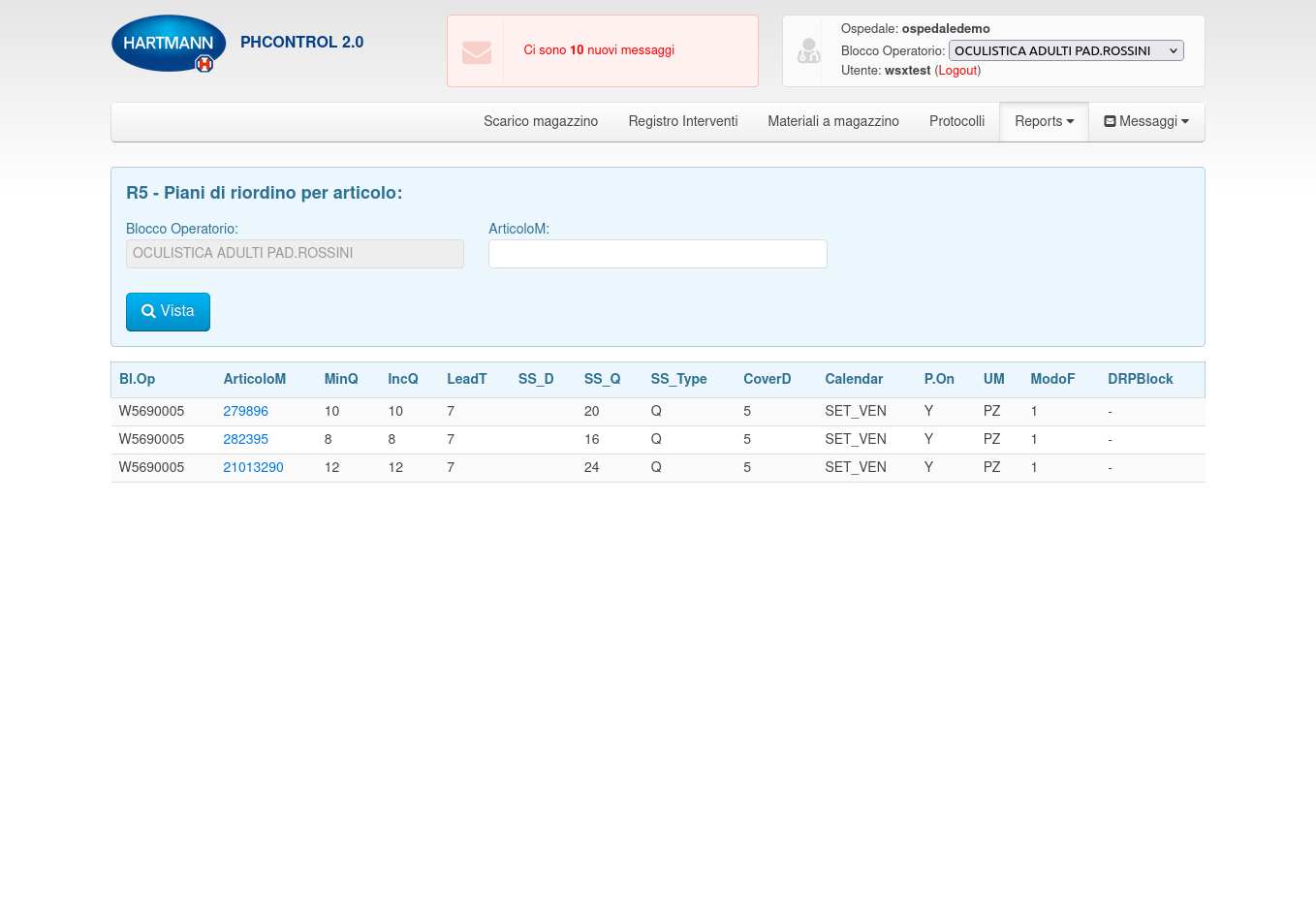Click the Vista search button
This screenshot has width=1316, height=910.
(168, 312)
